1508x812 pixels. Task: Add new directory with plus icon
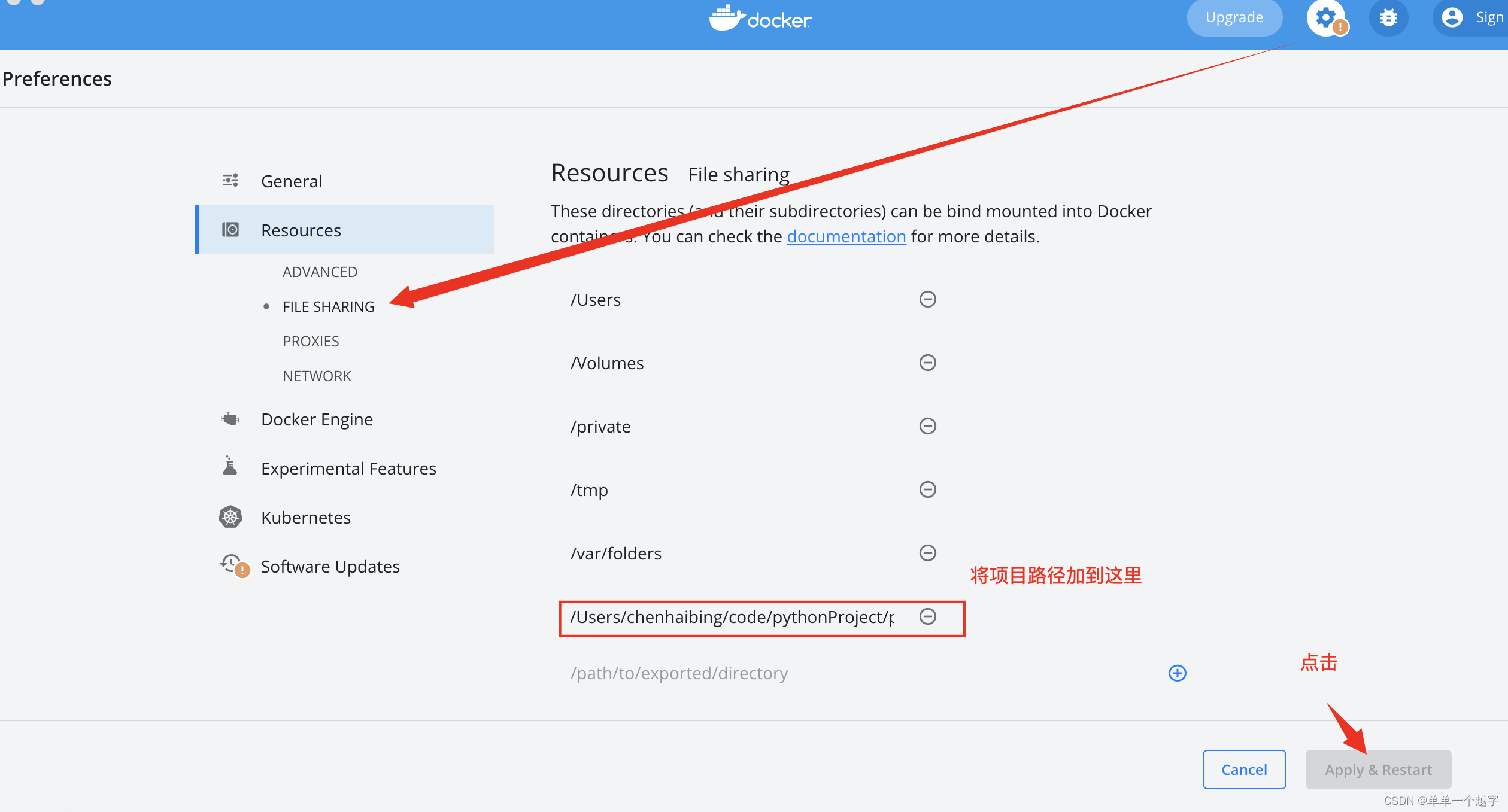(x=1178, y=673)
